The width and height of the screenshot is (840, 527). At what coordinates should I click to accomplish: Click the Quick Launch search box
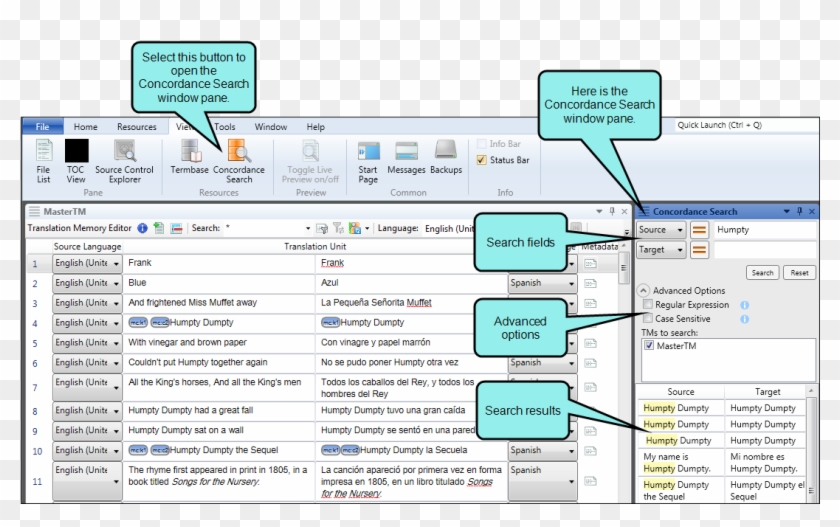(x=745, y=125)
